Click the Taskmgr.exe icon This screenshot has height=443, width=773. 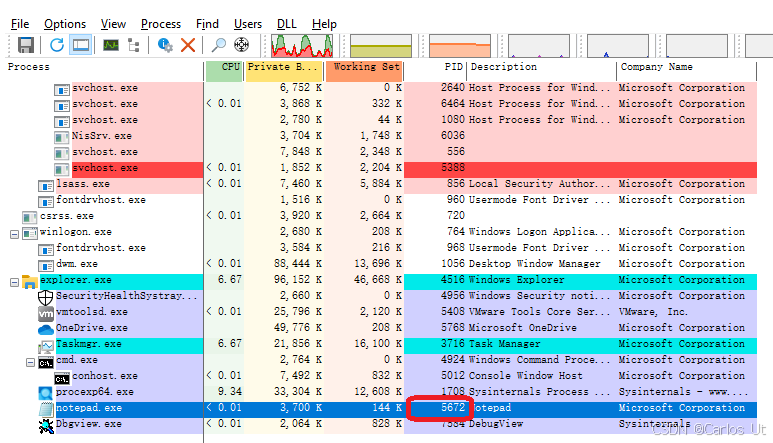point(46,346)
